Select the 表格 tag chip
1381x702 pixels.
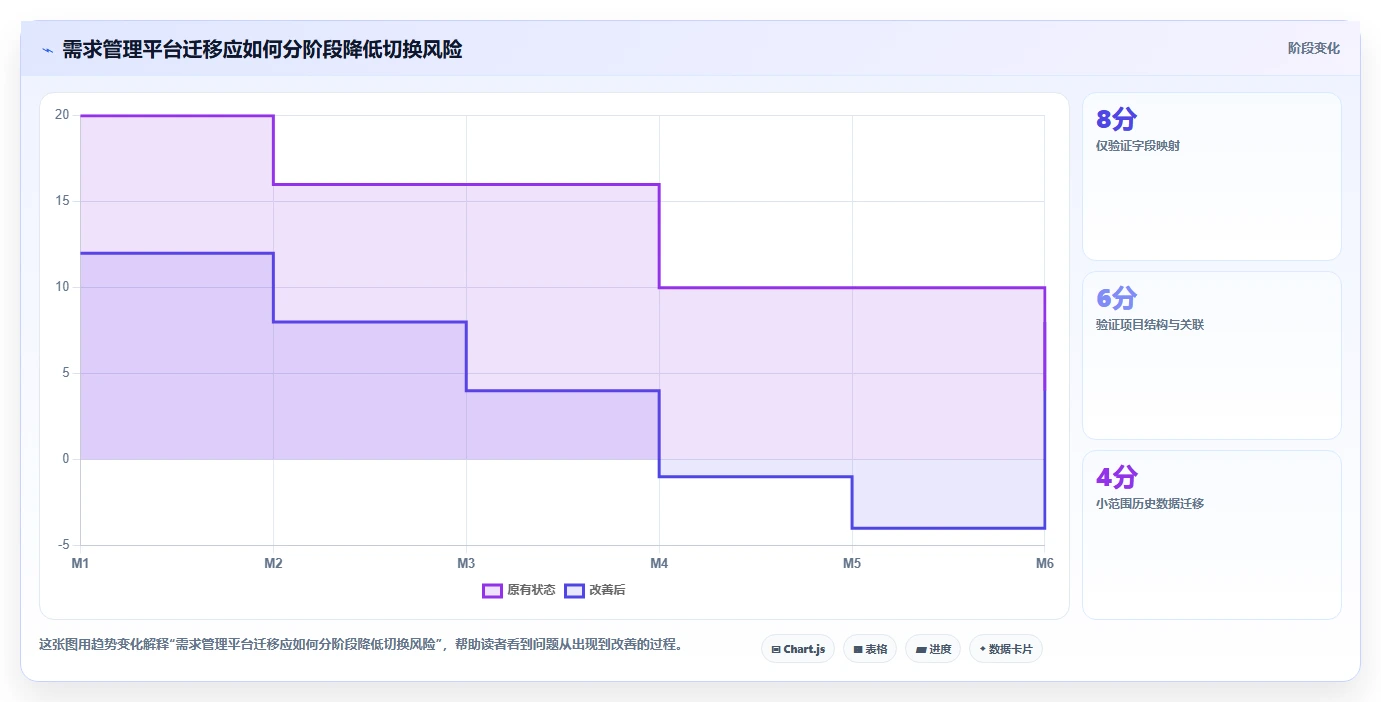coord(870,649)
